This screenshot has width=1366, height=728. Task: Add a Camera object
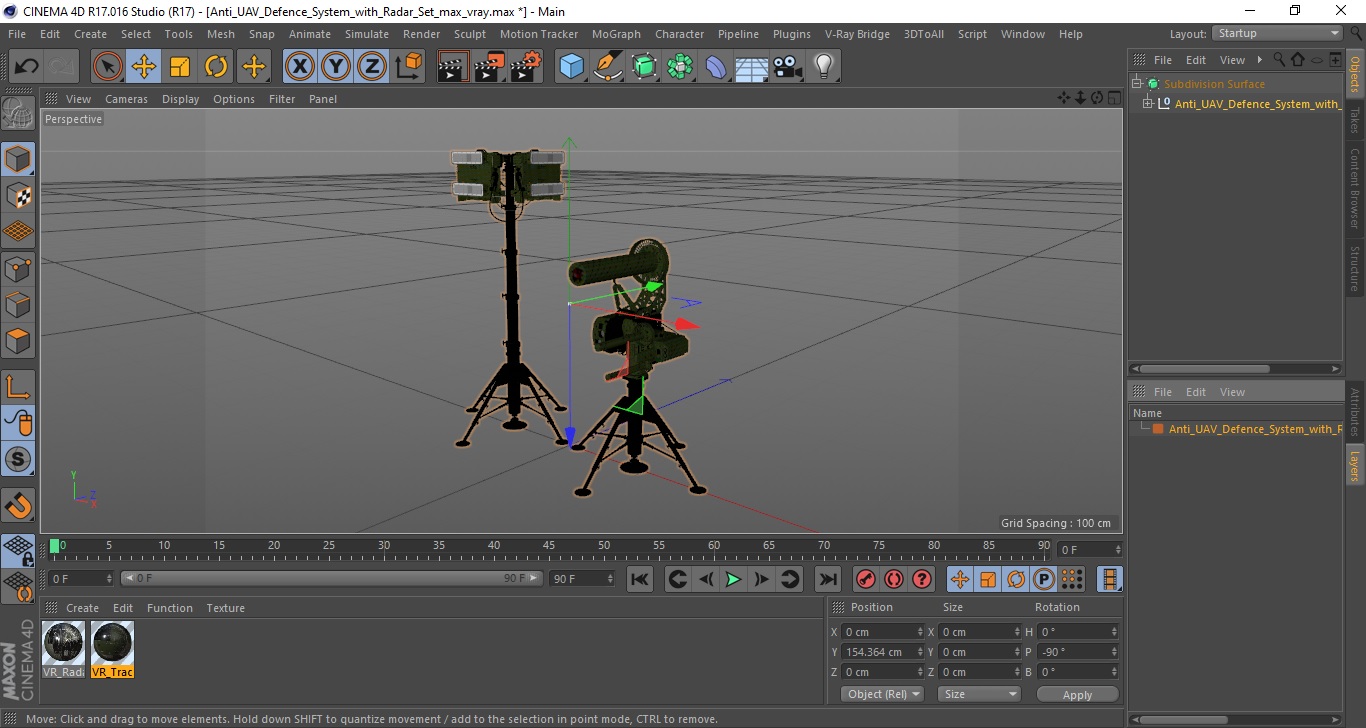[787, 67]
